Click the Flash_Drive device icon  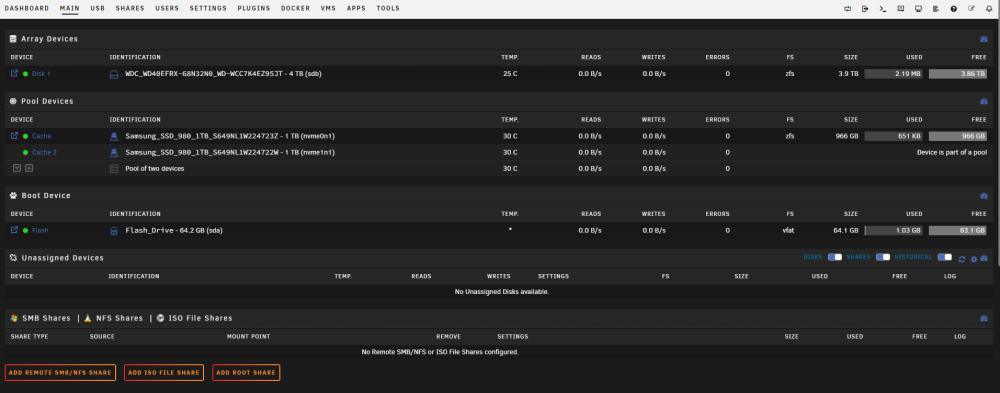pyautogui.click(x=114, y=230)
